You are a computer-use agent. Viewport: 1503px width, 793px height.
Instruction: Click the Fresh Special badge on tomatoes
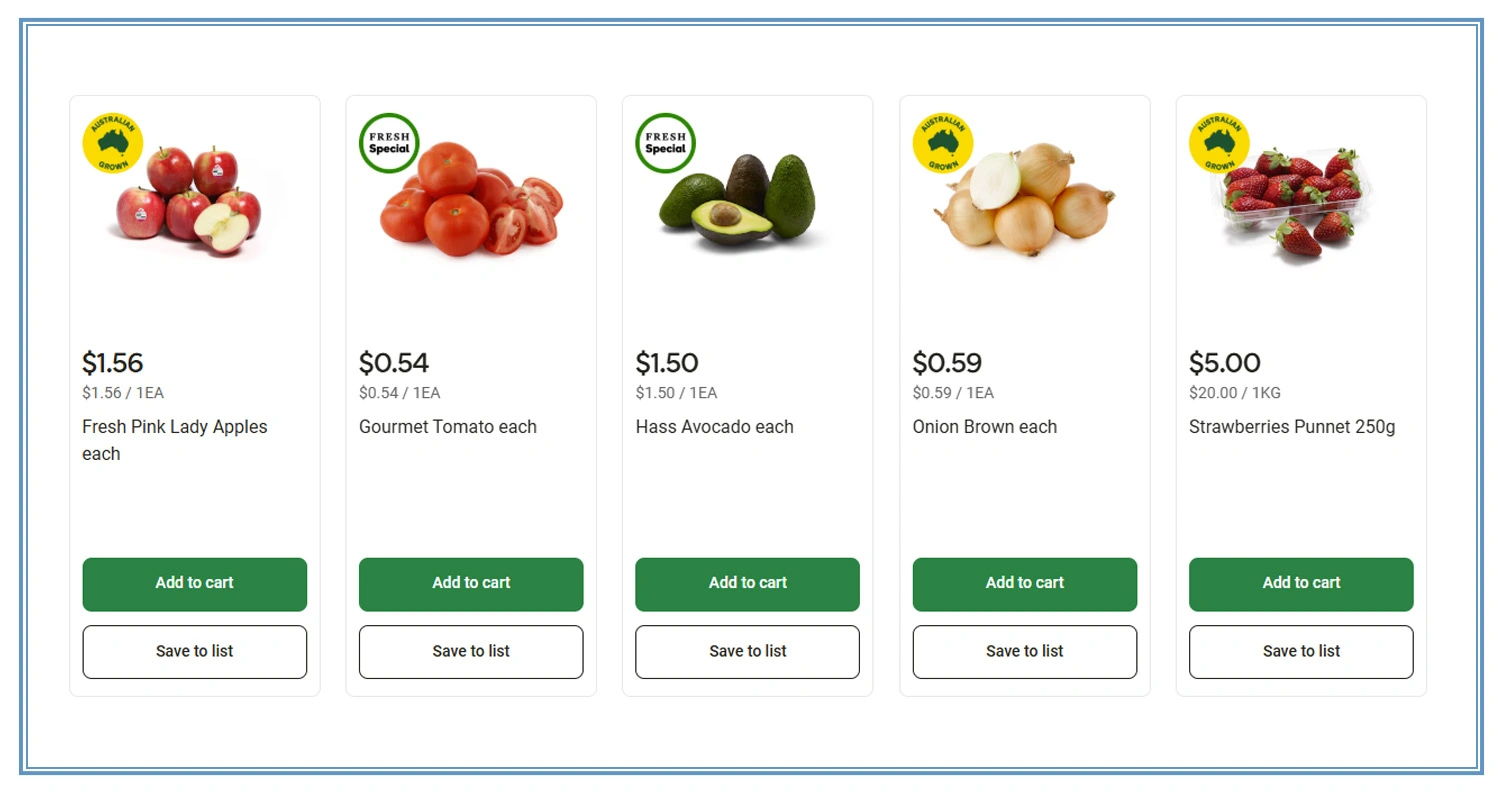[x=389, y=143]
